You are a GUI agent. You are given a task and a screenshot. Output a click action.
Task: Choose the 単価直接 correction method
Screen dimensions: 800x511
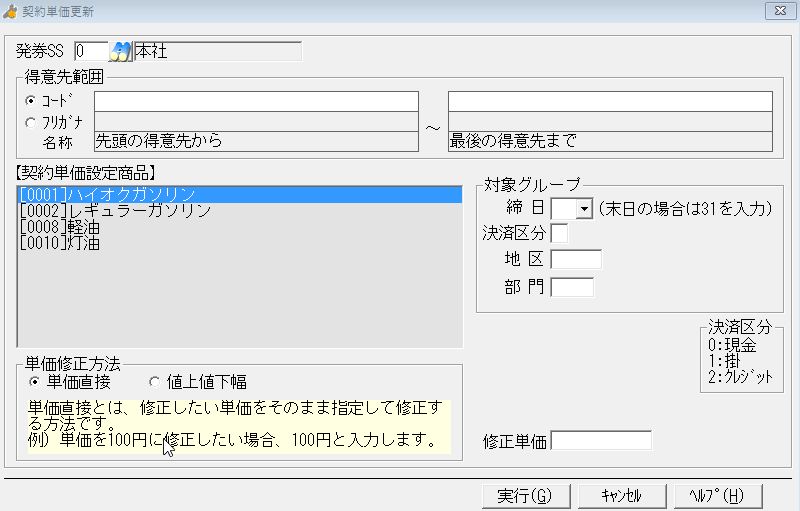(x=35, y=382)
